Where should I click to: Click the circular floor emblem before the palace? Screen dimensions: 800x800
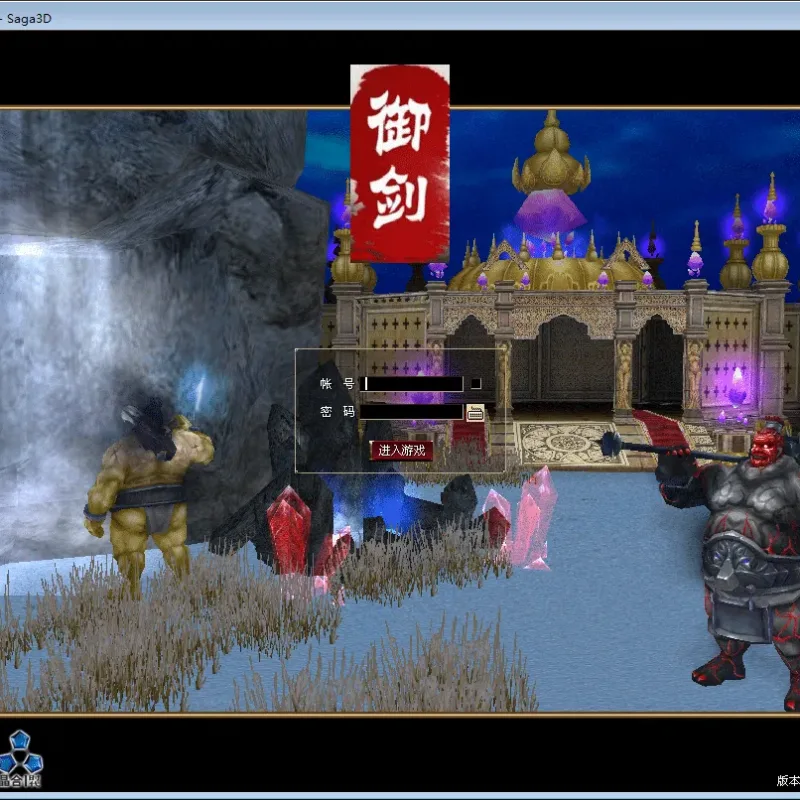pyautogui.click(x=568, y=443)
